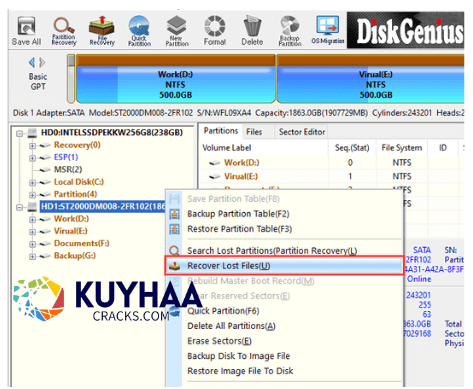Click the New Partition toolbar icon
Image resolution: width=473 pixels, height=389 pixels.
(x=177, y=31)
